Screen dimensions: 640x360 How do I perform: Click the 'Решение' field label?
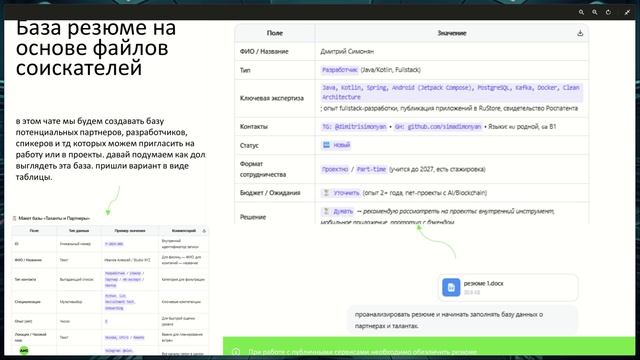click(253, 217)
